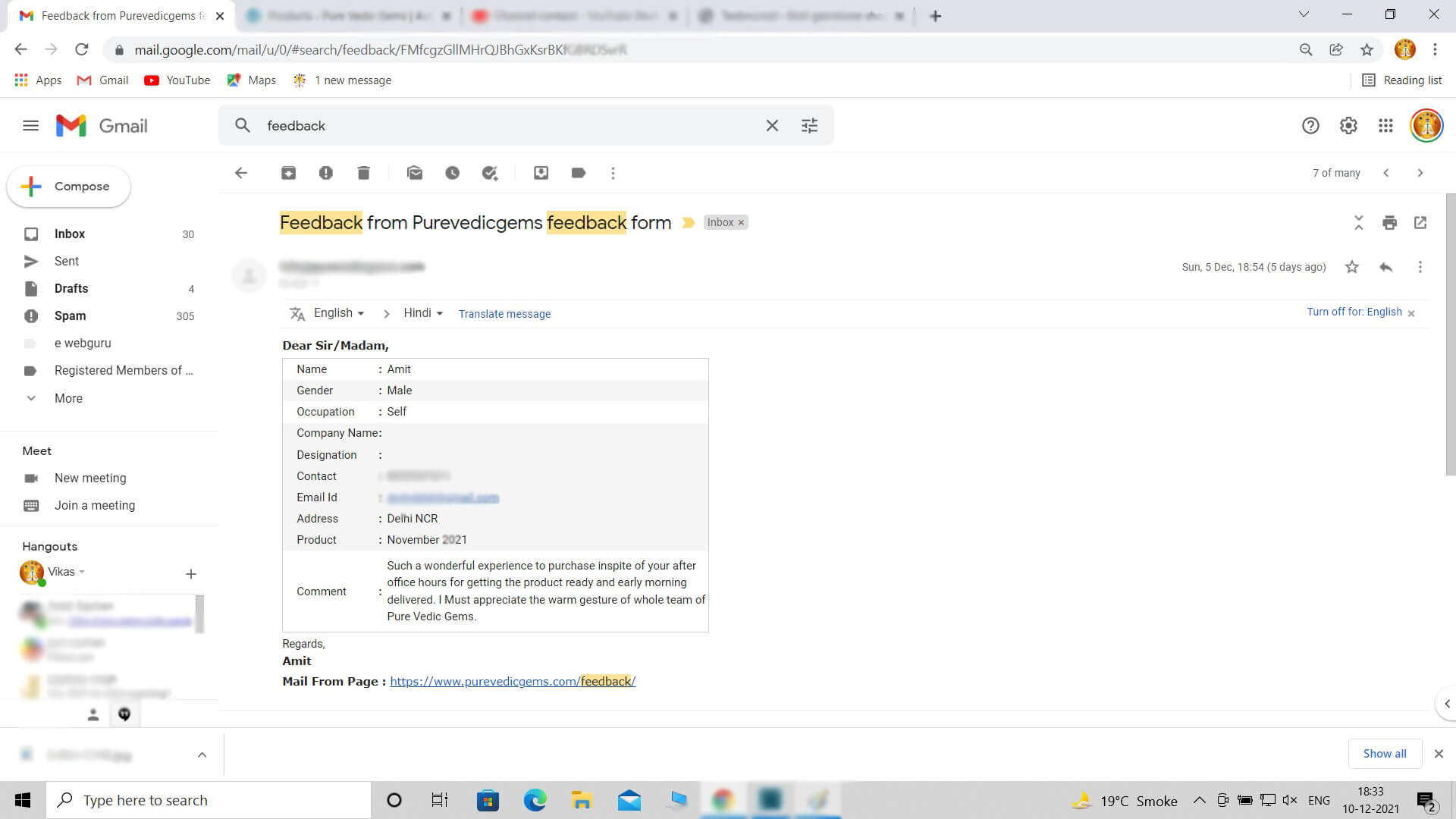
Task: Archive this email
Action: point(288,173)
